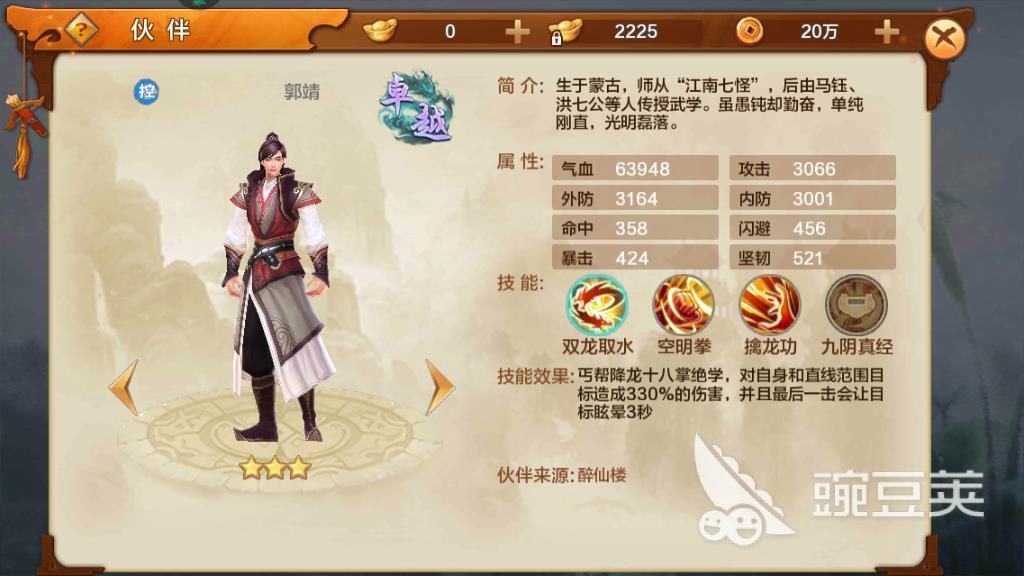This screenshot has width=1024, height=576.
Task: Add gold ingots with the plus button
Action: coord(517,31)
